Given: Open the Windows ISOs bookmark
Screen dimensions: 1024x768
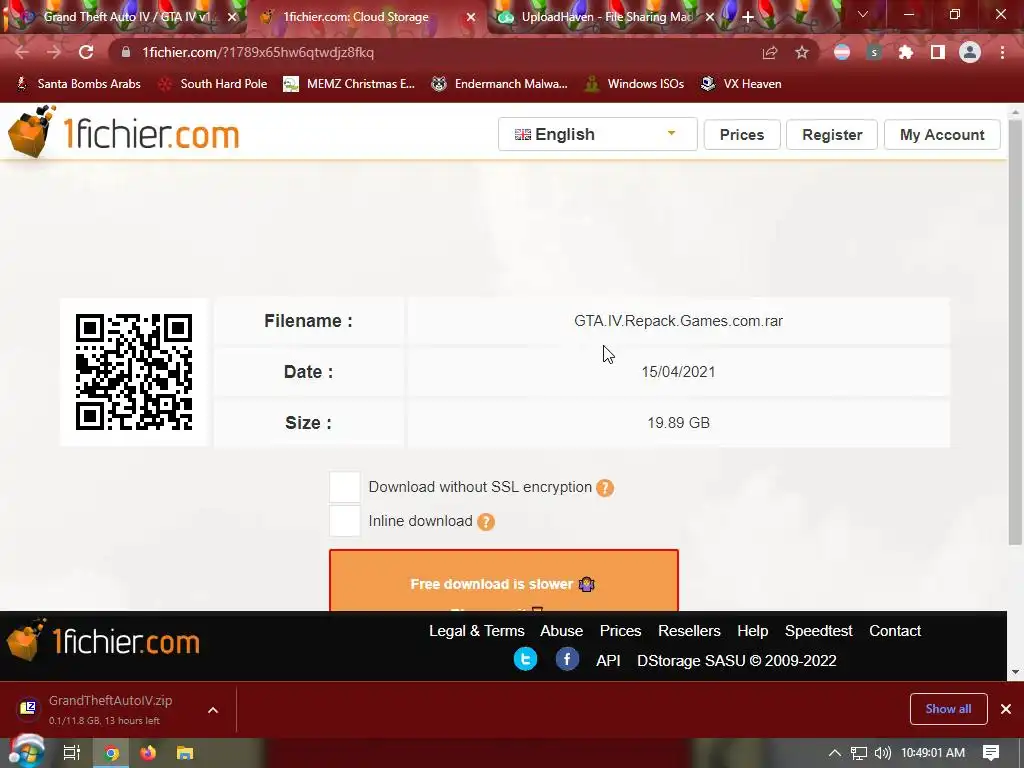Looking at the screenshot, I should click(x=634, y=84).
